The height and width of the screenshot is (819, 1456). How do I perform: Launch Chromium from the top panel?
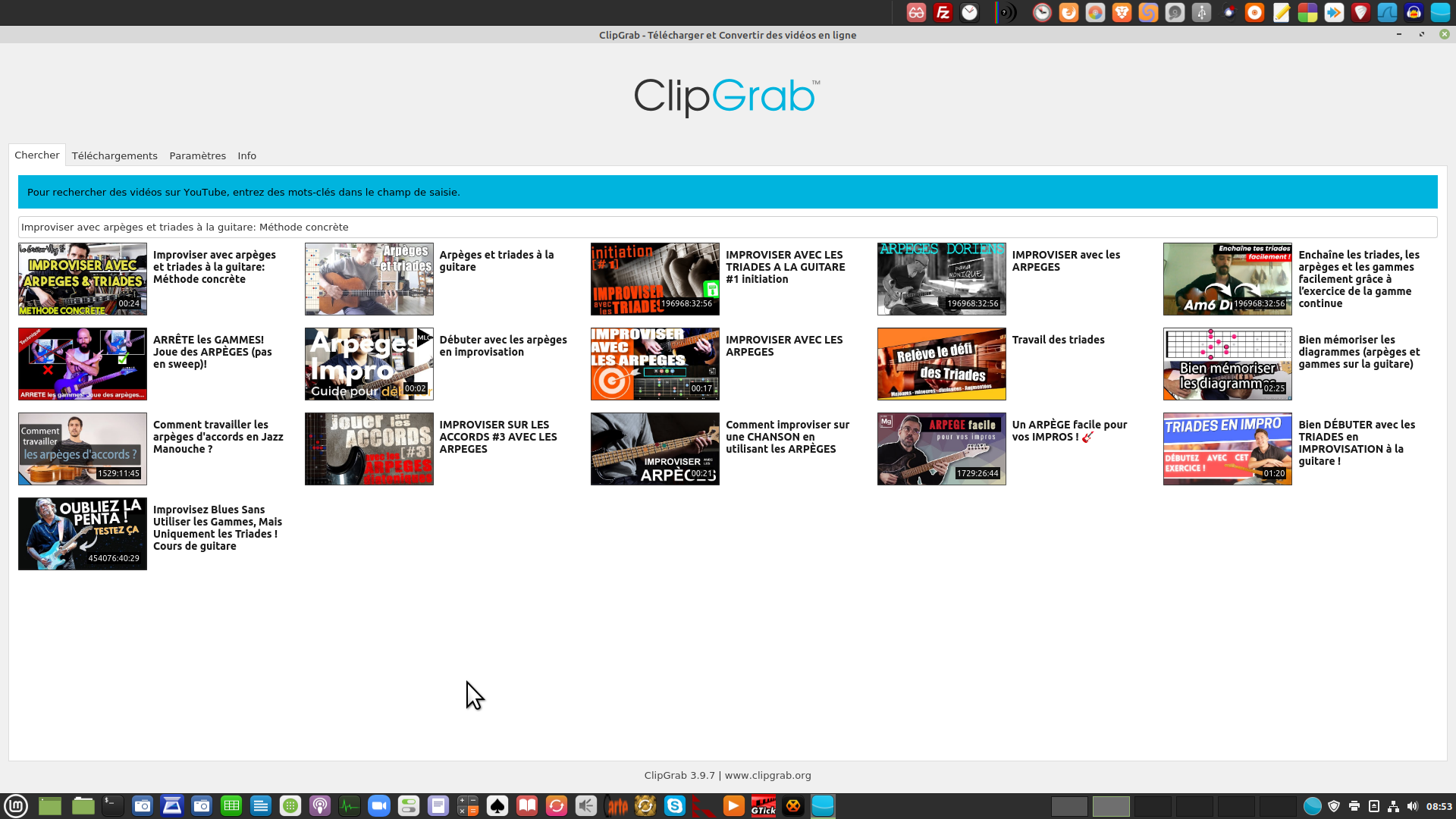pos(1095,12)
